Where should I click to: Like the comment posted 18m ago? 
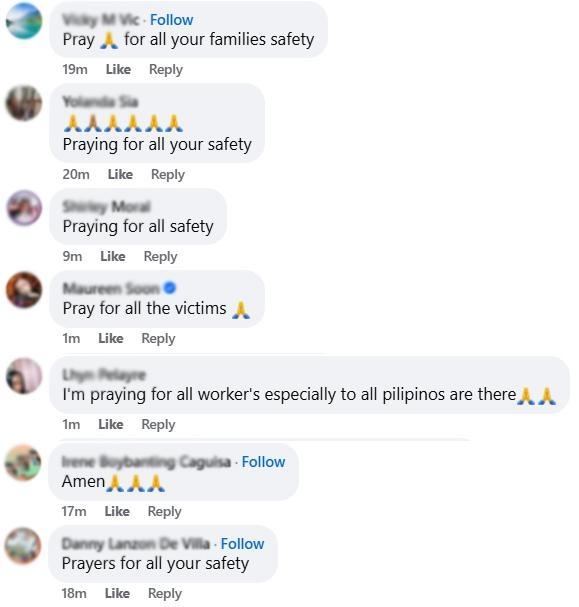tap(117, 593)
